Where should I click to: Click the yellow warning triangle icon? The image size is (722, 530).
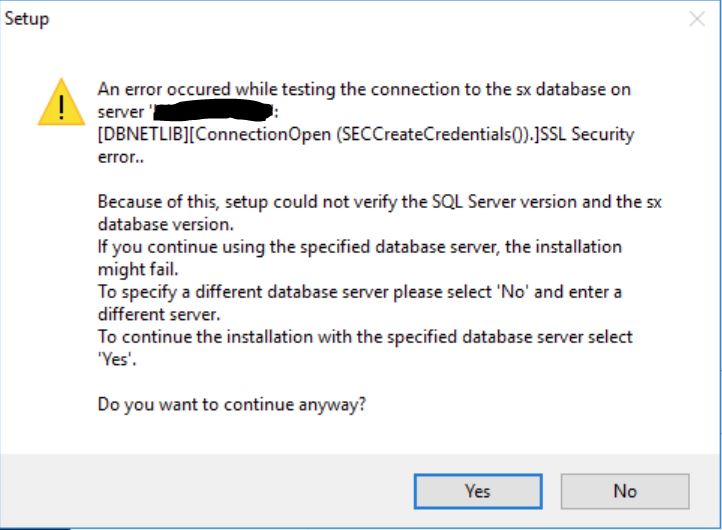tap(61, 103)
